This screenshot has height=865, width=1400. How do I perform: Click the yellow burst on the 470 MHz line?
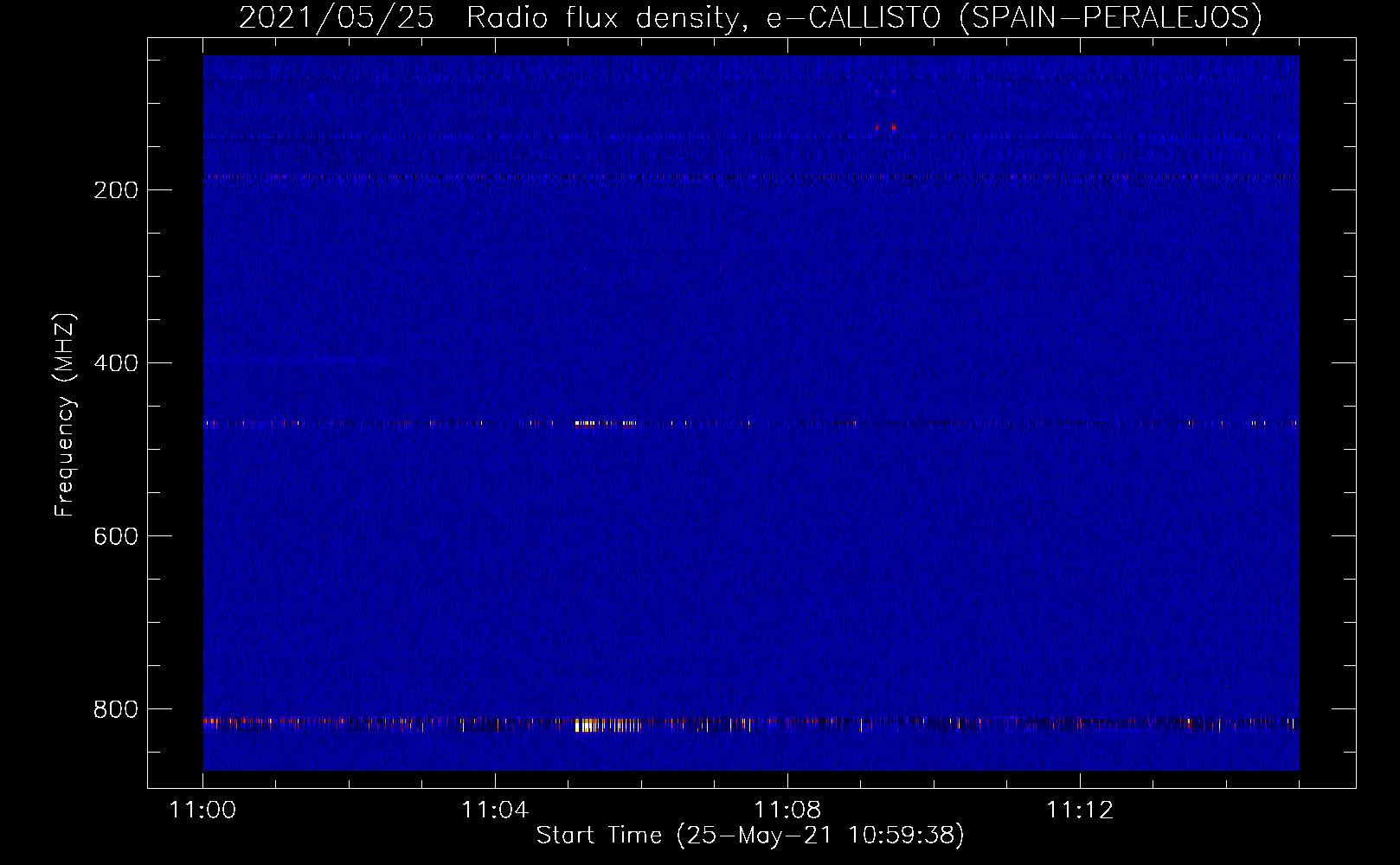[605, 423]
